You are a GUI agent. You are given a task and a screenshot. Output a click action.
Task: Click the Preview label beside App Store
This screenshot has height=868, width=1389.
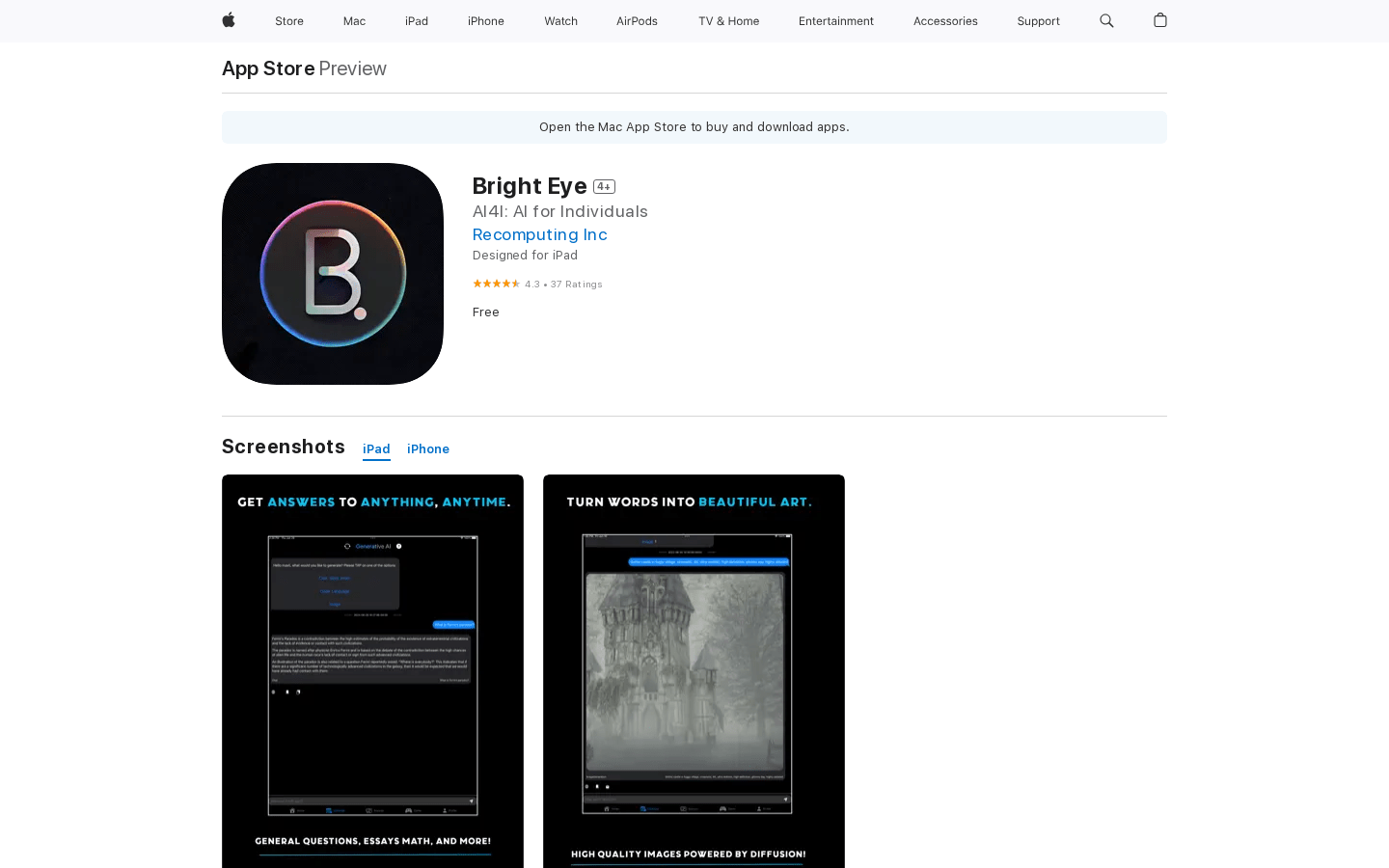[x=353, y=68]
